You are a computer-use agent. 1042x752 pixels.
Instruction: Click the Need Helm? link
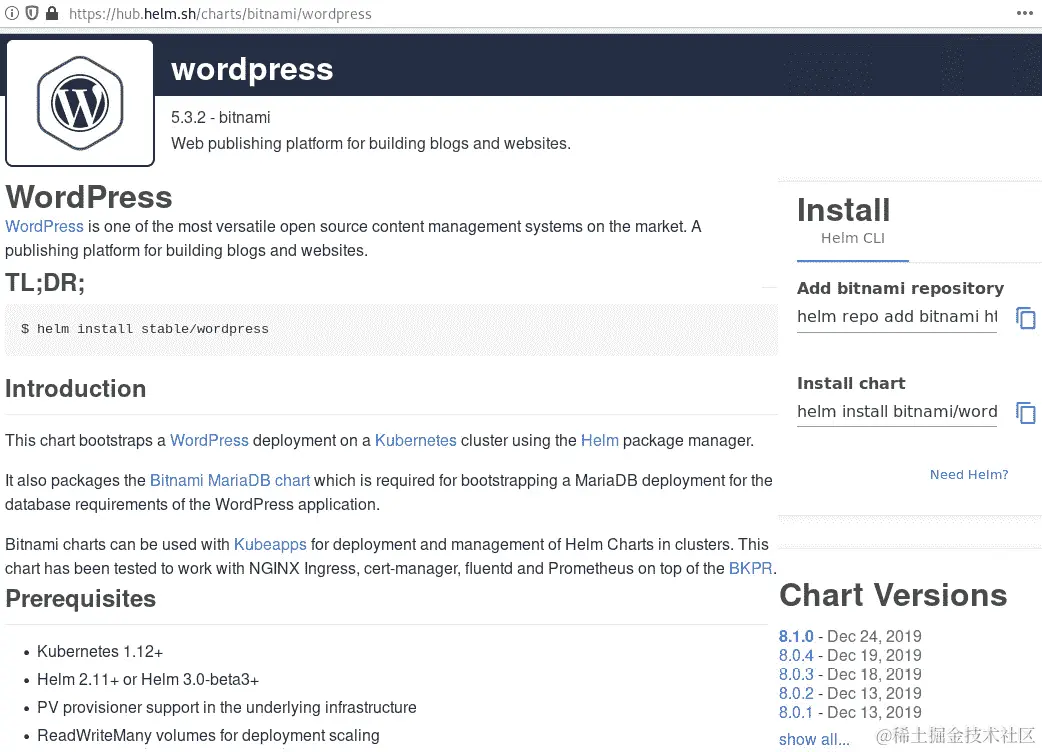click(969, 474)
